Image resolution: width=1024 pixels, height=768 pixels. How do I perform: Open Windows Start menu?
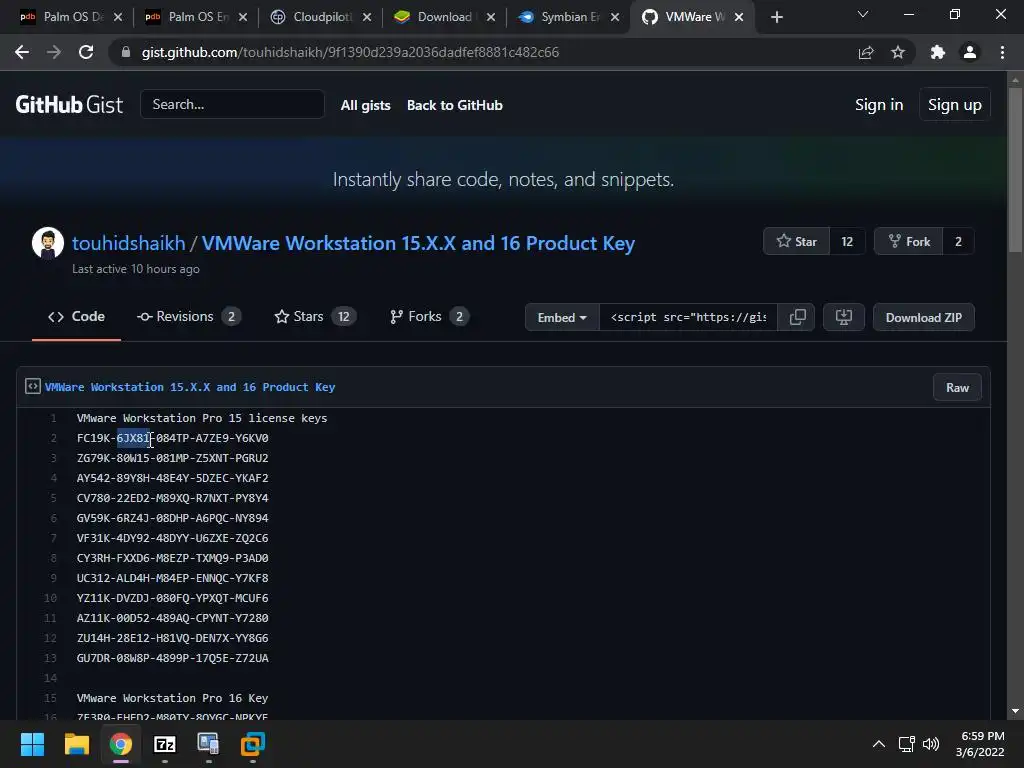[32, 744]
